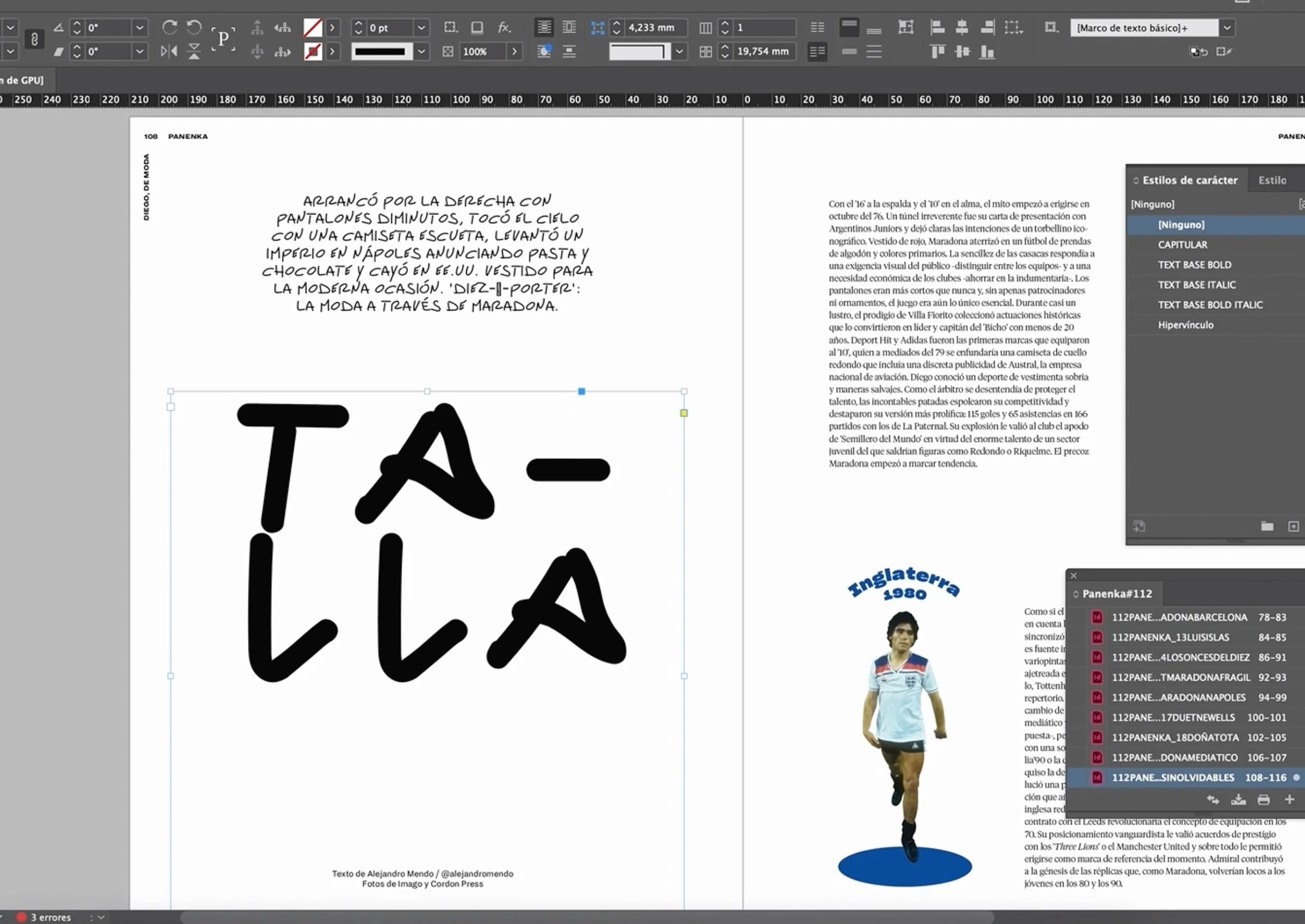Increase the number of columns stepper
Viewport: 1305px width, 924px height.
[724, 24]
